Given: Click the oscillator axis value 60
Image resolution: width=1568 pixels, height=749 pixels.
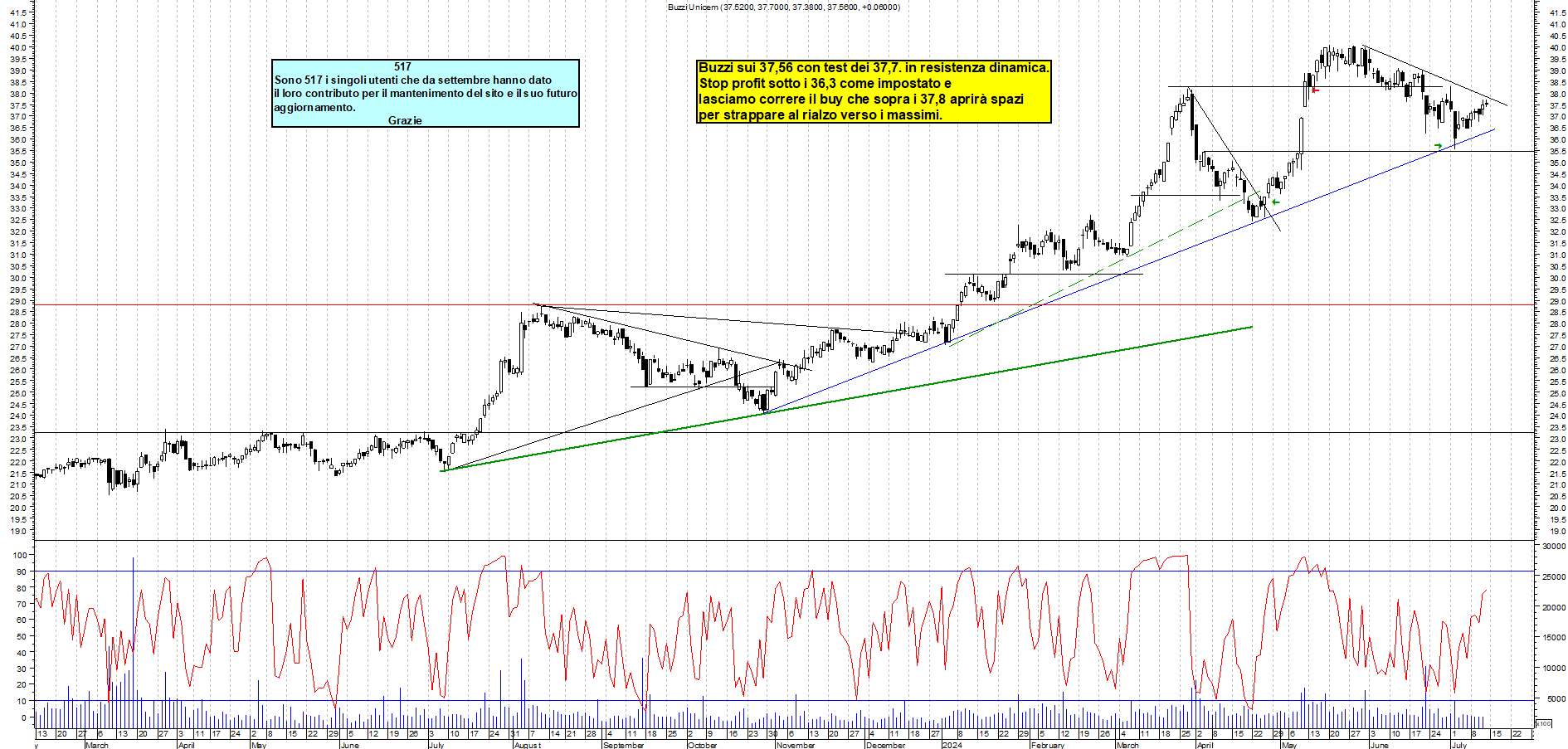Looking at the screenshot, I should pyautogui.click(x=22, y=620).
